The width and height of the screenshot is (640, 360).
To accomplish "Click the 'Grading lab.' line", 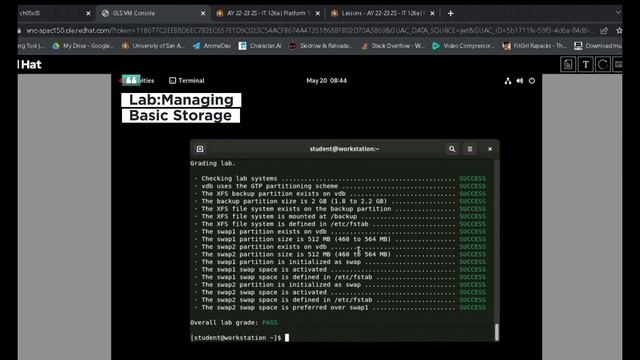I will [x=213, y=163].
